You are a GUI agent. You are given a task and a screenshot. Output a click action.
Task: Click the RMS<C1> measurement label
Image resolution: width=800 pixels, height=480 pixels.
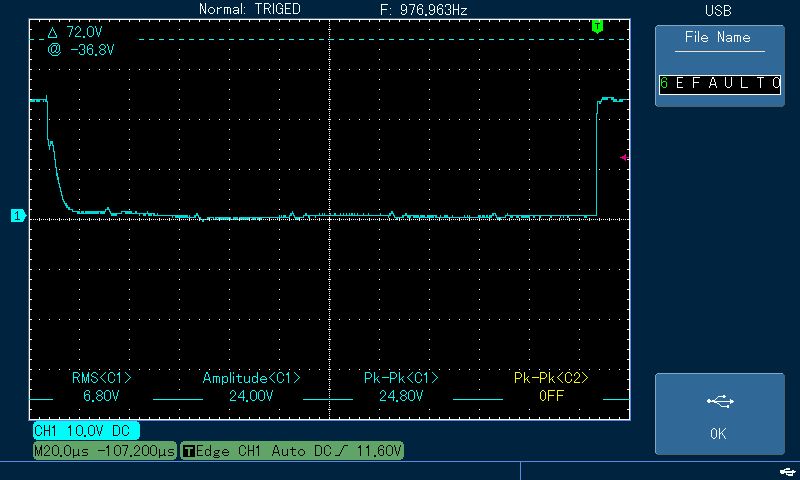tap(102, 378)
